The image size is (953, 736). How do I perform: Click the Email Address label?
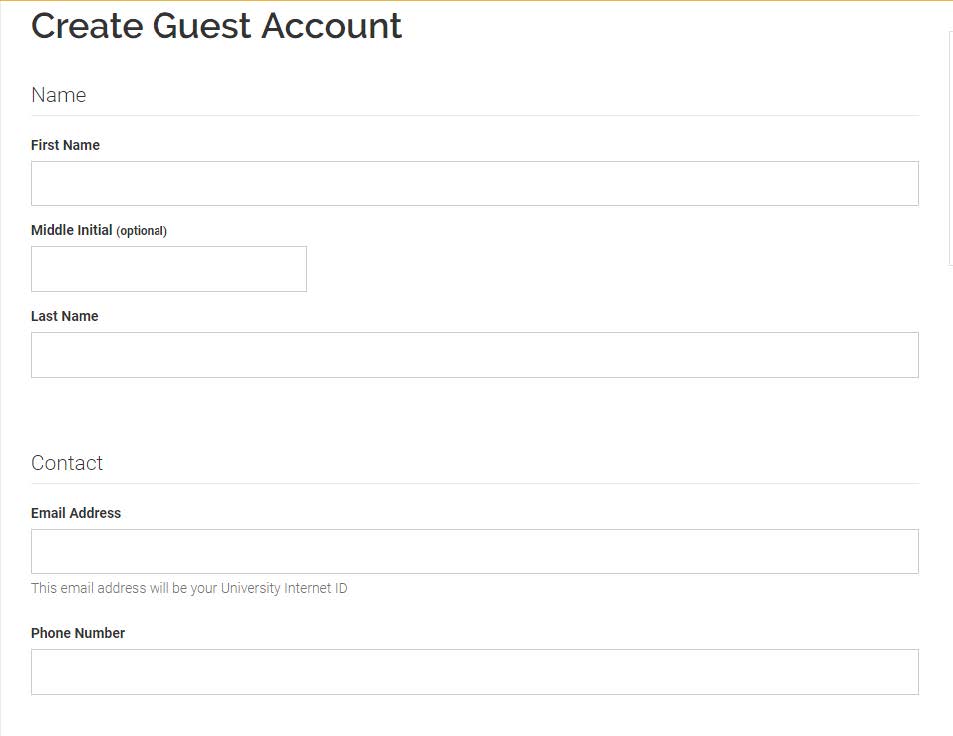click(75, 513)
